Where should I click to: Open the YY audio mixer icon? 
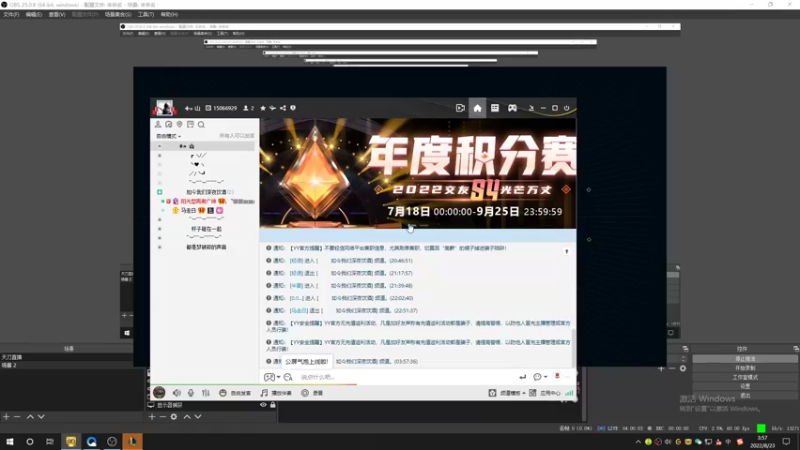(206, 393)
